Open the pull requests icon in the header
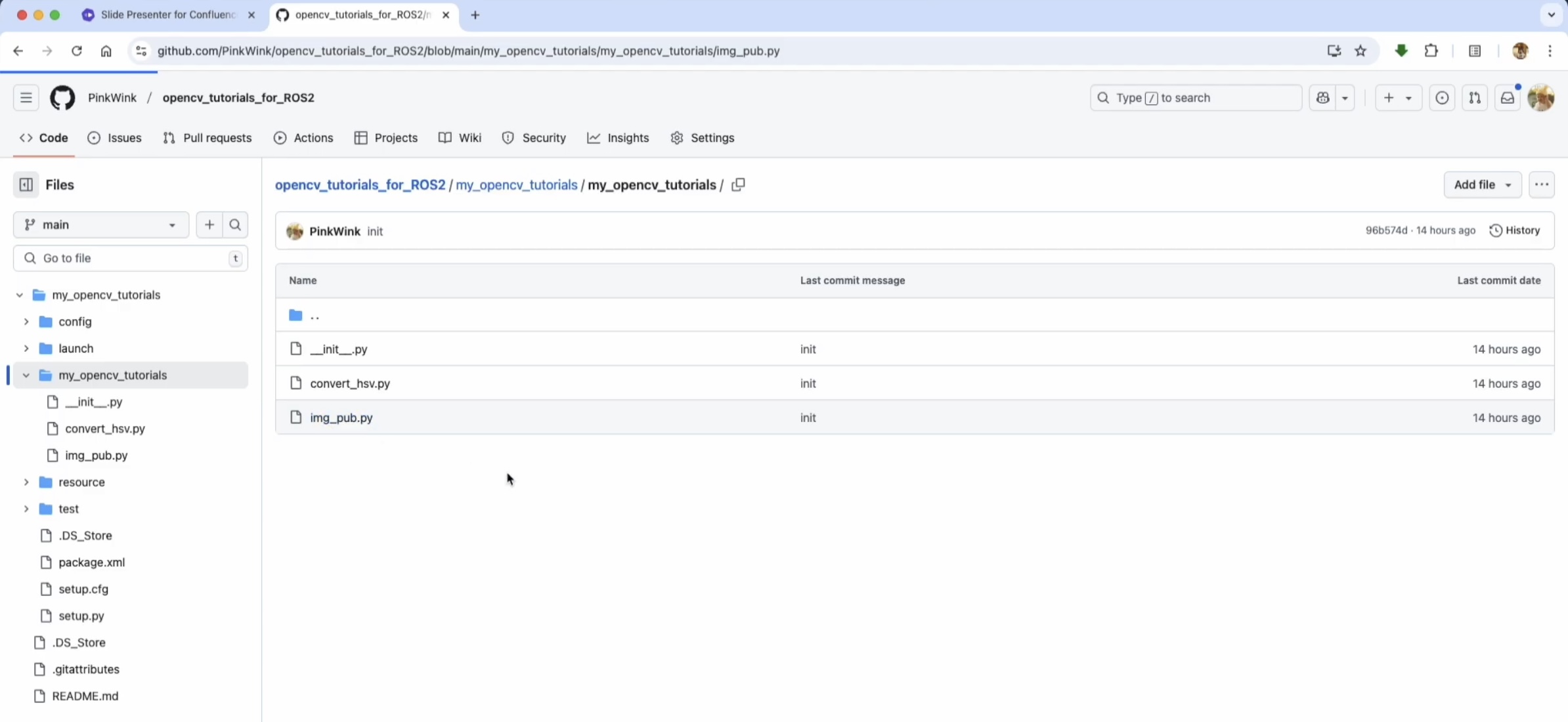Screen dimensions: 1568x722 1475,98
